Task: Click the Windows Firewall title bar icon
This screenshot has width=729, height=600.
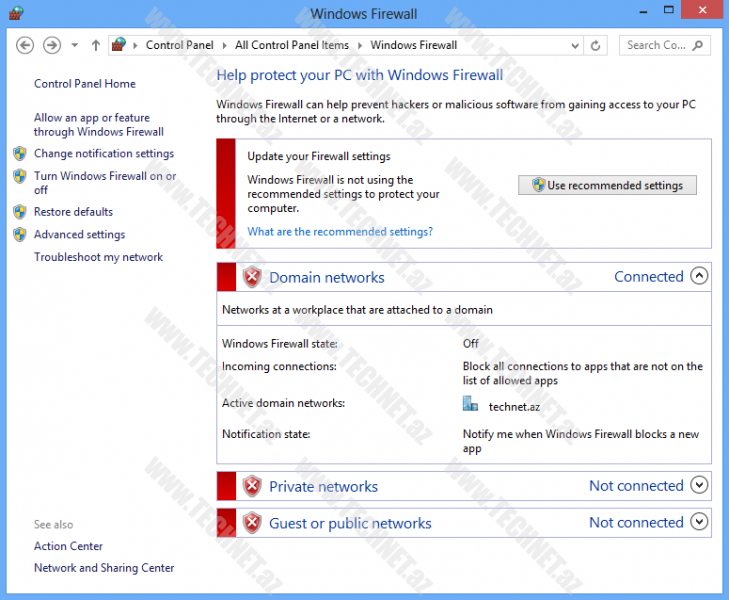Action: [x=16, y=13]
